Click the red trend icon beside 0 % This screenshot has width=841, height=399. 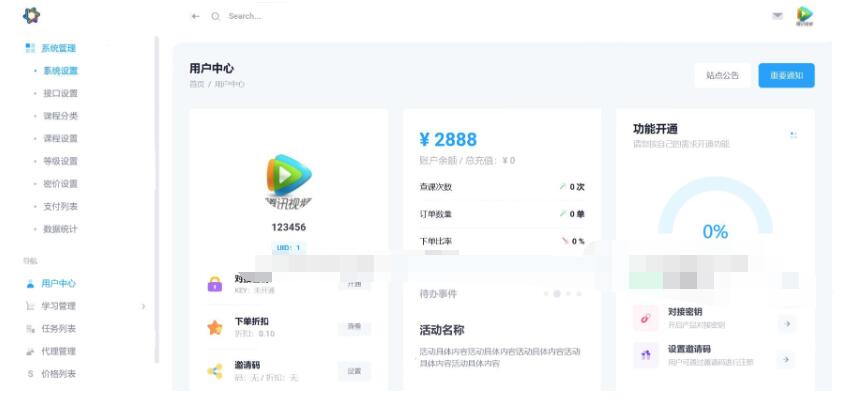point(565,241)
